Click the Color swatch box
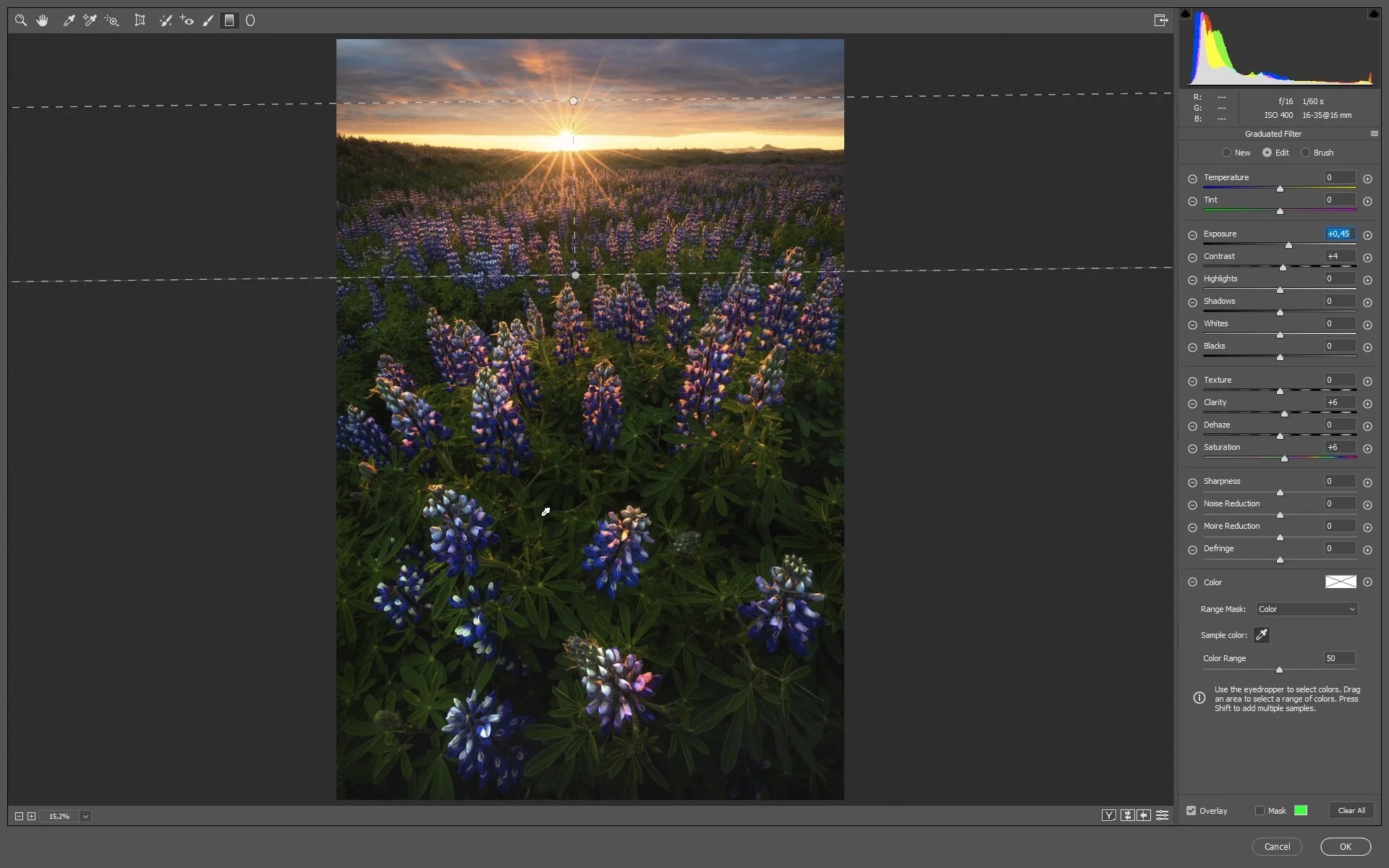 [1340, 582]
